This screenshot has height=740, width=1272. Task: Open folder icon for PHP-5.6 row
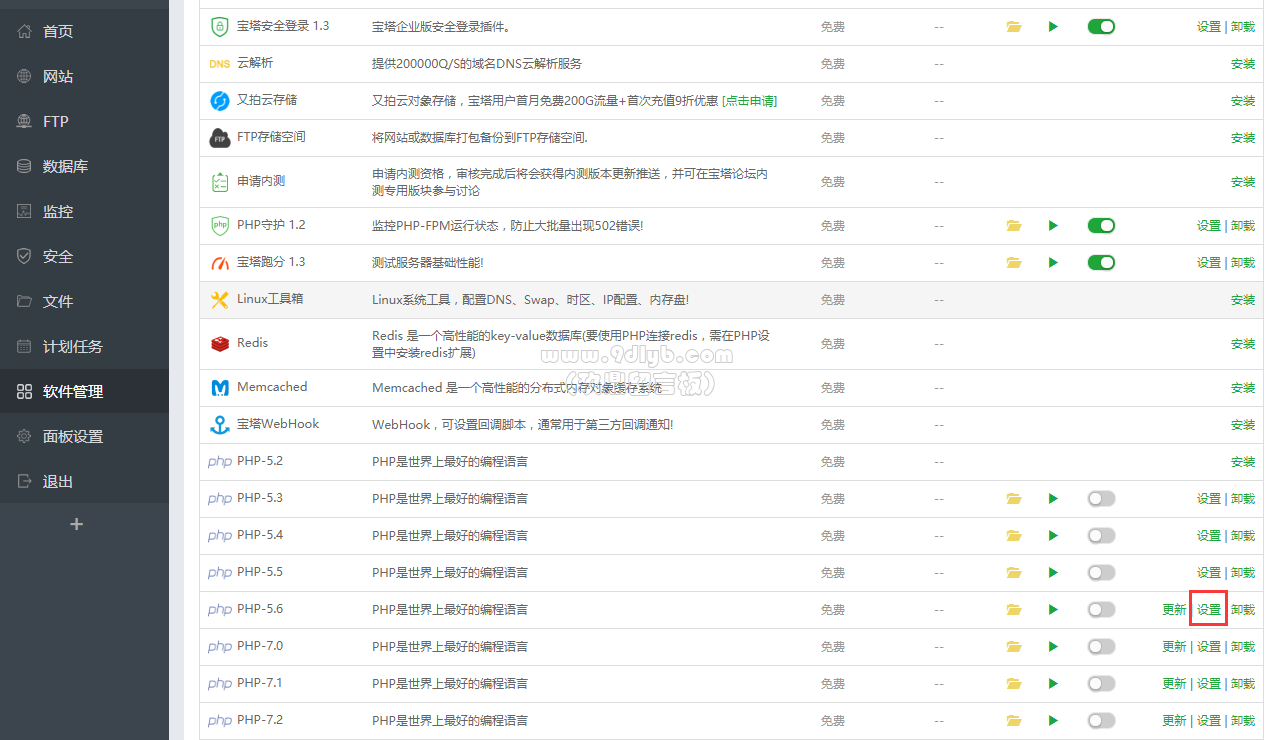click(x=1014, y=610)
